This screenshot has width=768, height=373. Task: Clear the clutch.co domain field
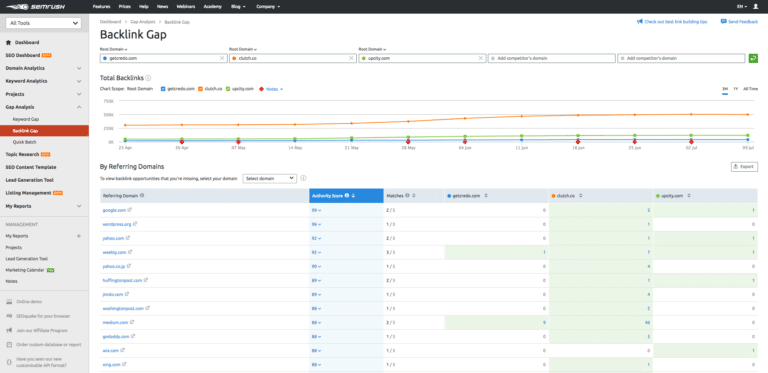(x=351, y=58)
